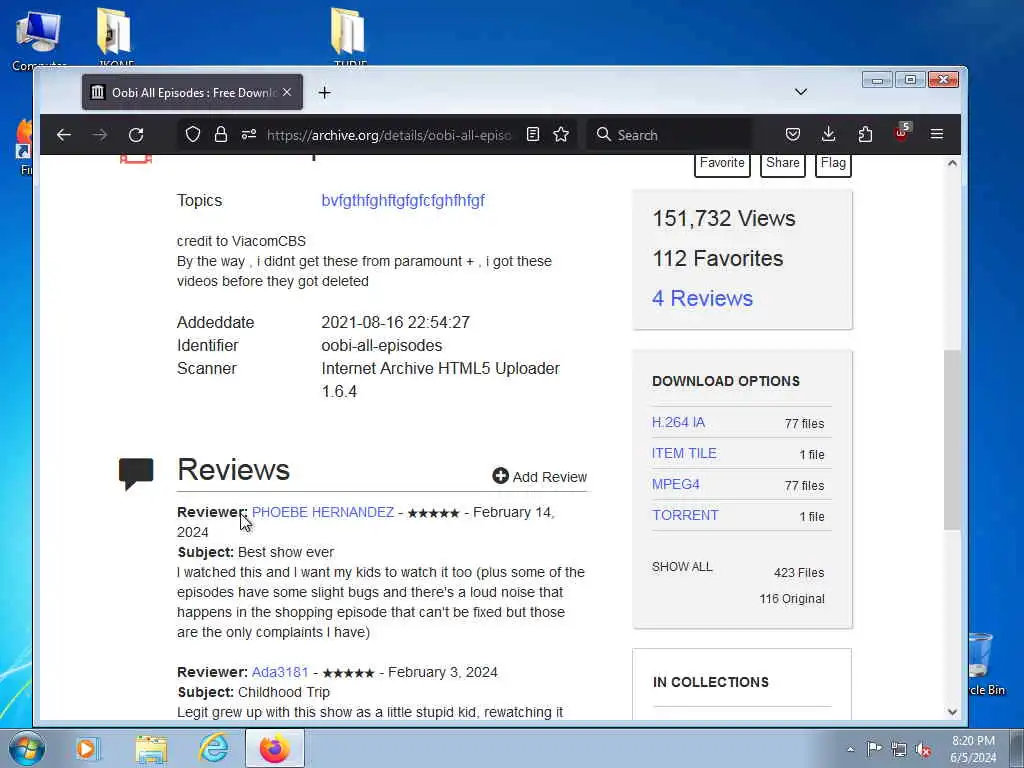The width and height of the screenshot is (1024, 768).
Task: Bookmark this page with the star
Action: point(561,135)
